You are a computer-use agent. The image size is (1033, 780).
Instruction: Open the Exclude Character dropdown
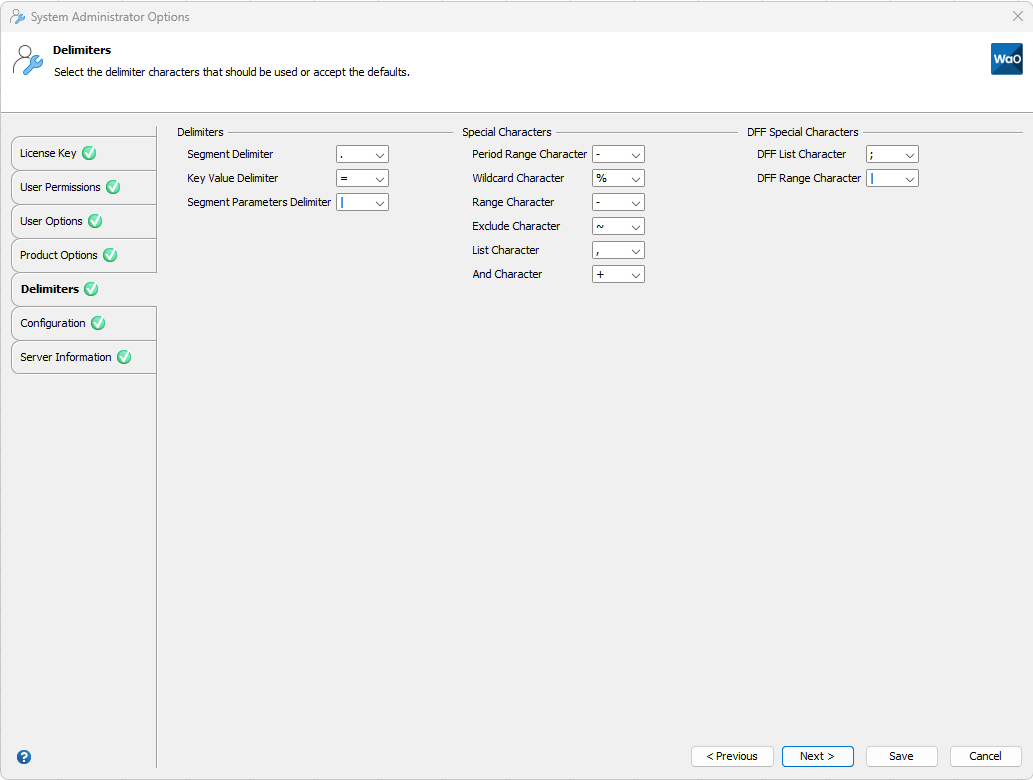pos(637,226)
